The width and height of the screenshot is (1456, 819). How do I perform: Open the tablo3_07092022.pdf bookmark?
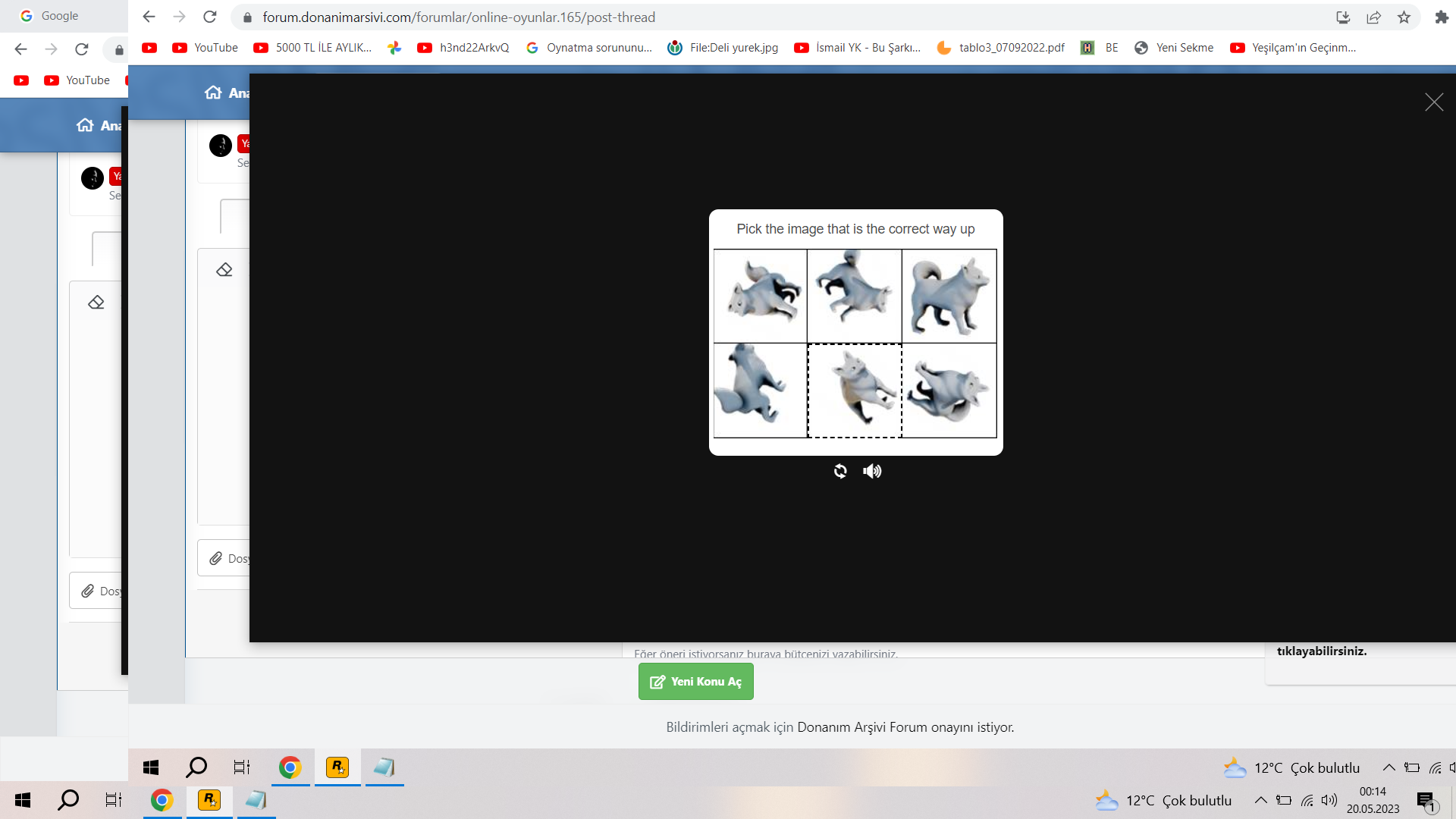(1001, 47)
